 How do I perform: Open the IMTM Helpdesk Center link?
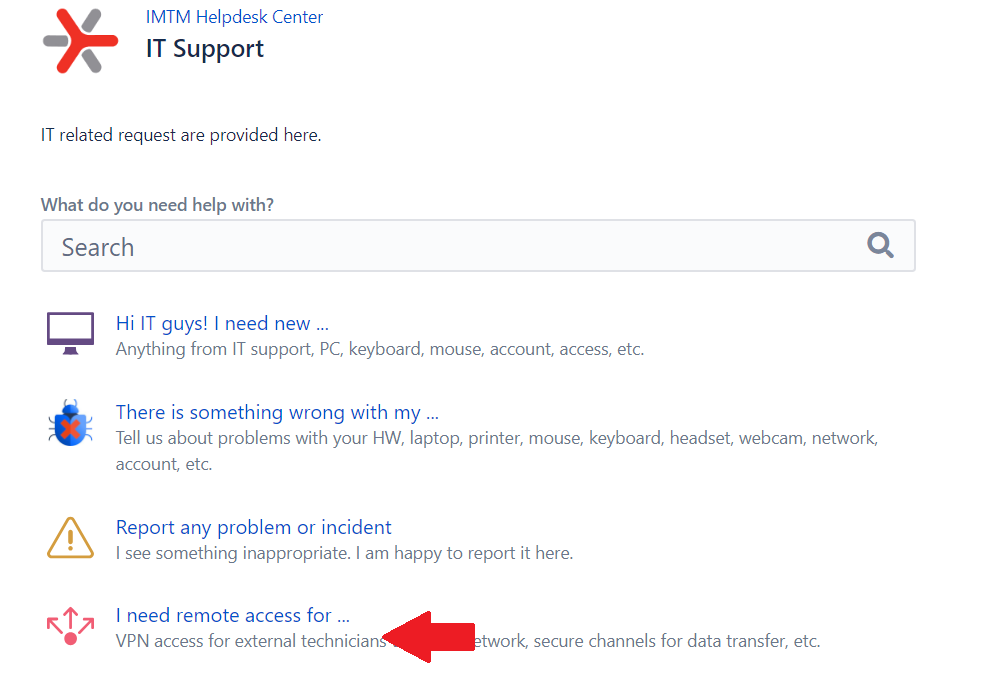pyautogui.click(x=234, y=17)
